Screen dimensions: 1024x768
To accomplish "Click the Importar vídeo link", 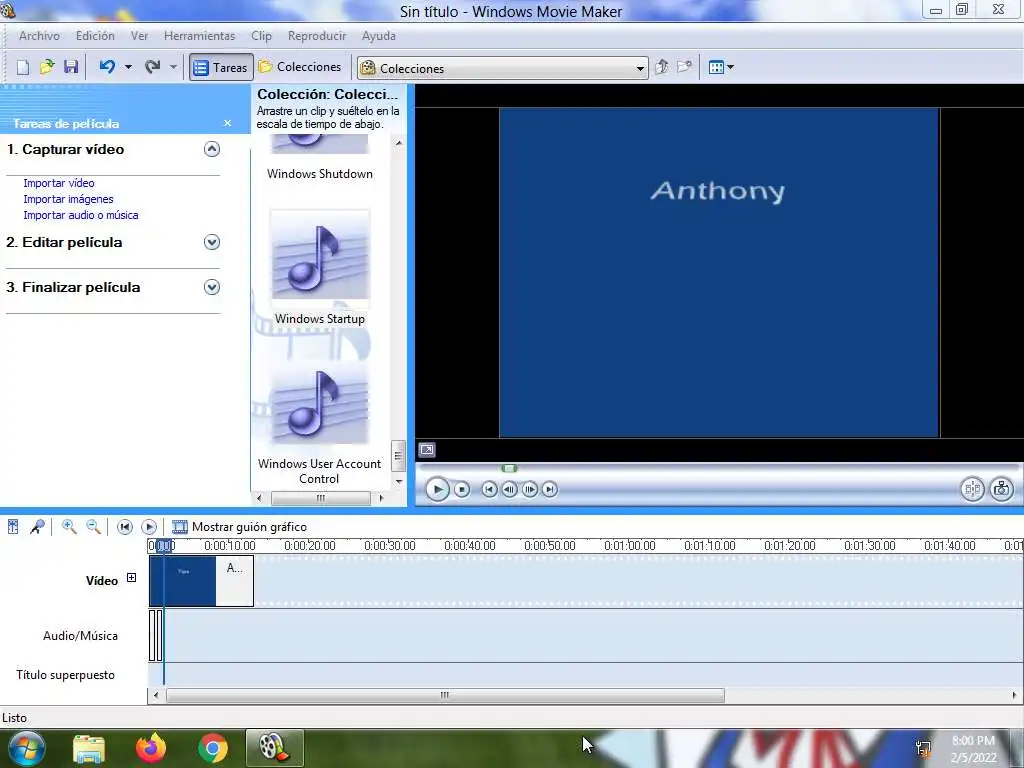I will tap(59, 183).
